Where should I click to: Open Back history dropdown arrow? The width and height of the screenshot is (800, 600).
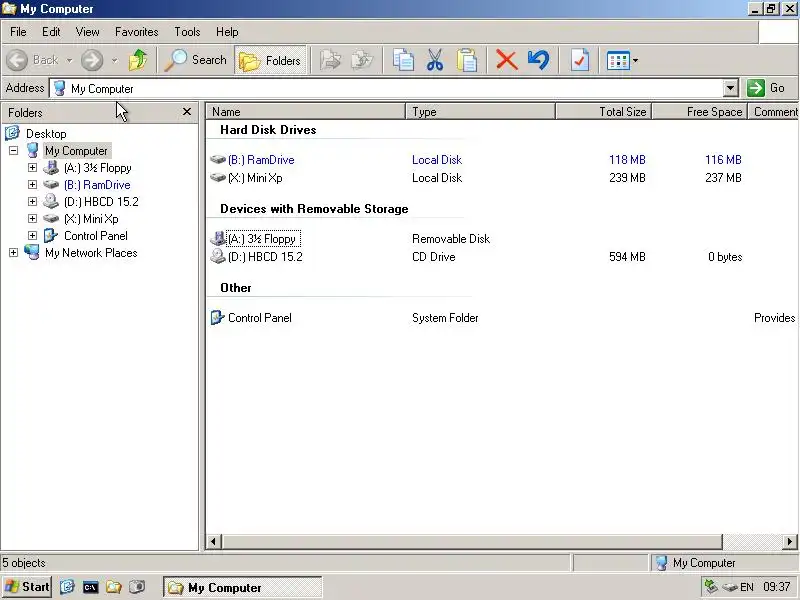(69, 60)
